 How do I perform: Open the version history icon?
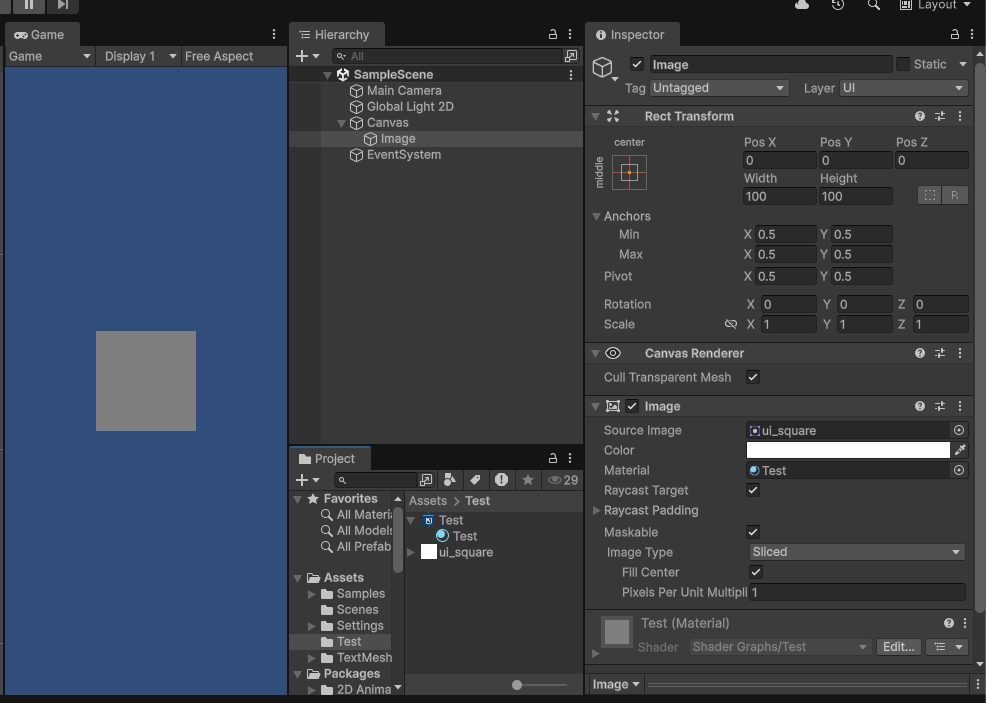point(838,4)
